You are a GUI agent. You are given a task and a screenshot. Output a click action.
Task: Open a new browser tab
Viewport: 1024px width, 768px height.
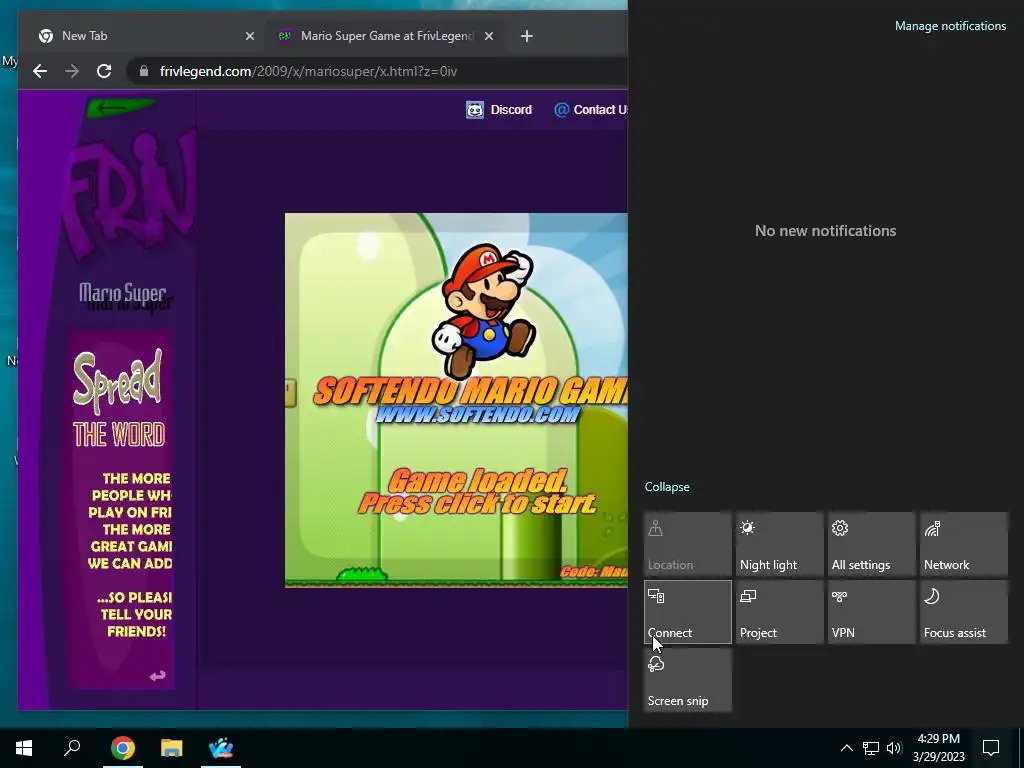point(527,37)
